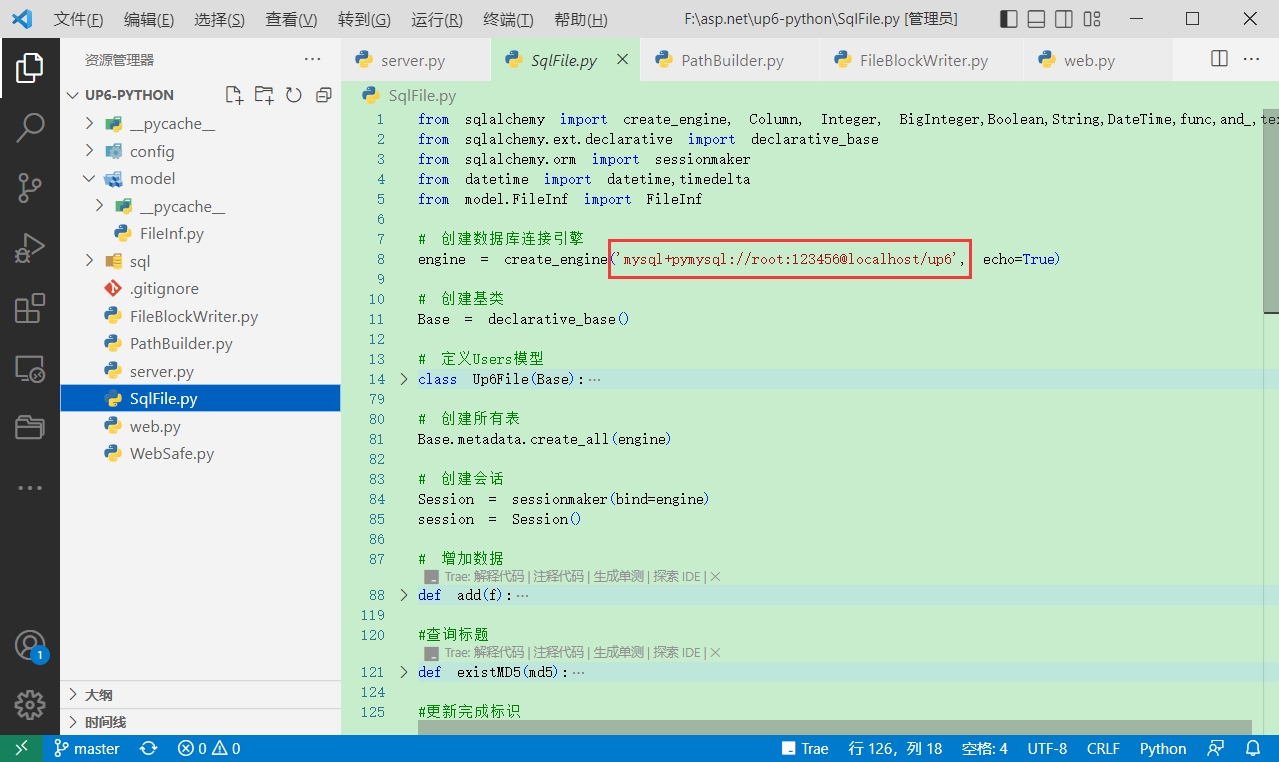Toggle secondary side bar layout button
The width and height of the screenshot is (1279, 762).
click(x=1064, y=19)
